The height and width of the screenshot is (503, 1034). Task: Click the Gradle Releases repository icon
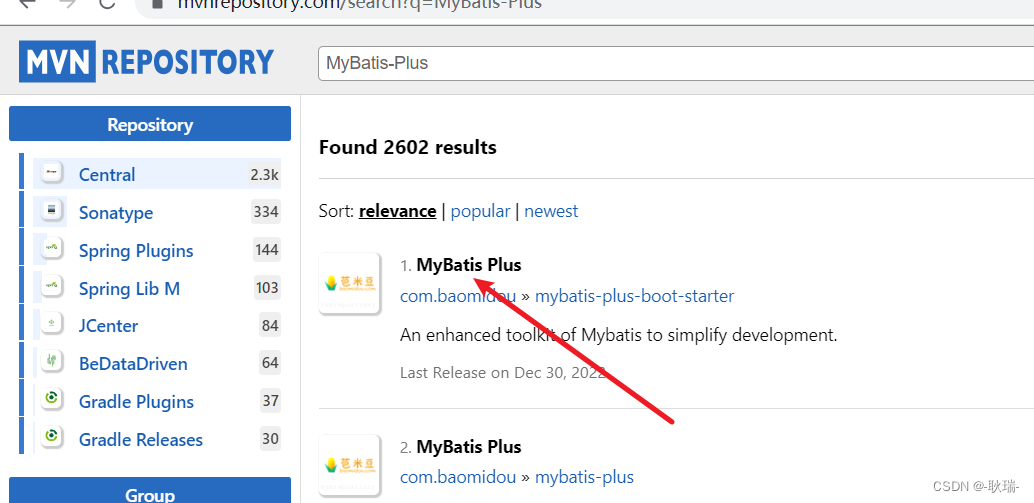pos(51,438)
